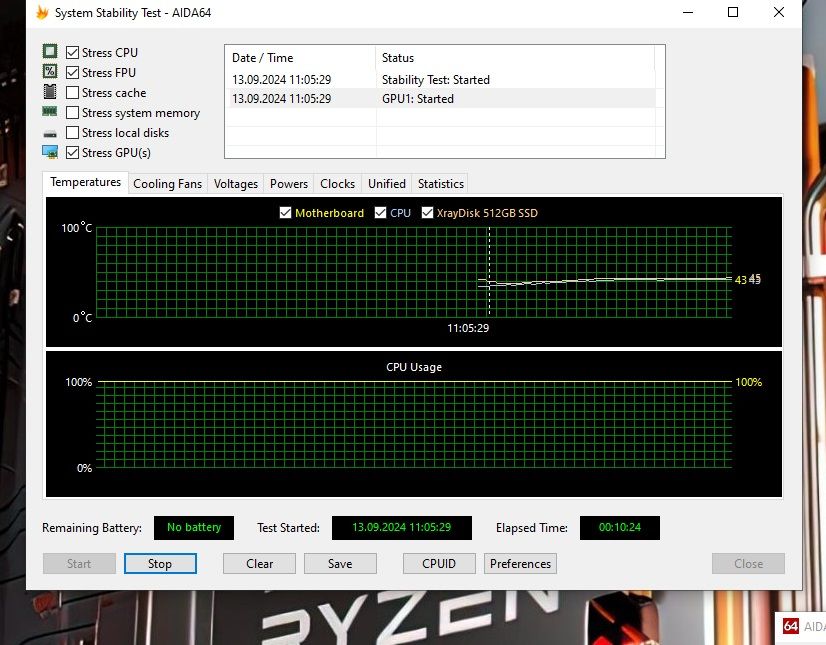
Task: Click the monitor icon beside Stress GPU(s)
Action: coord(50,152)
